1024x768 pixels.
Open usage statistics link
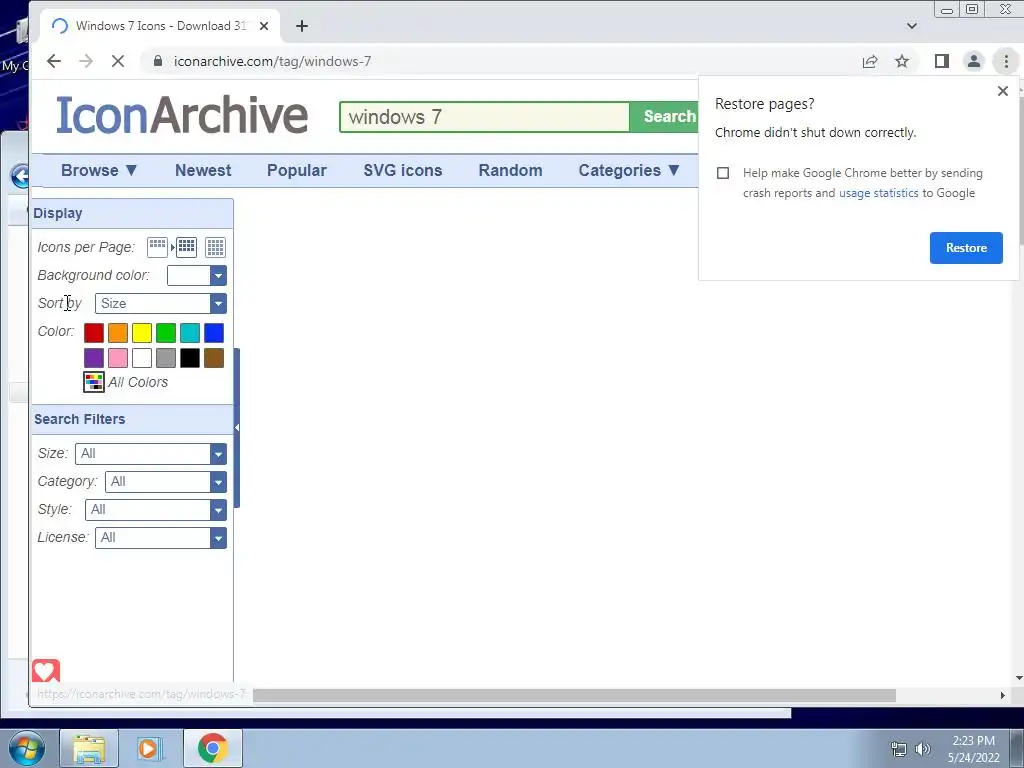tap(878, 193)
